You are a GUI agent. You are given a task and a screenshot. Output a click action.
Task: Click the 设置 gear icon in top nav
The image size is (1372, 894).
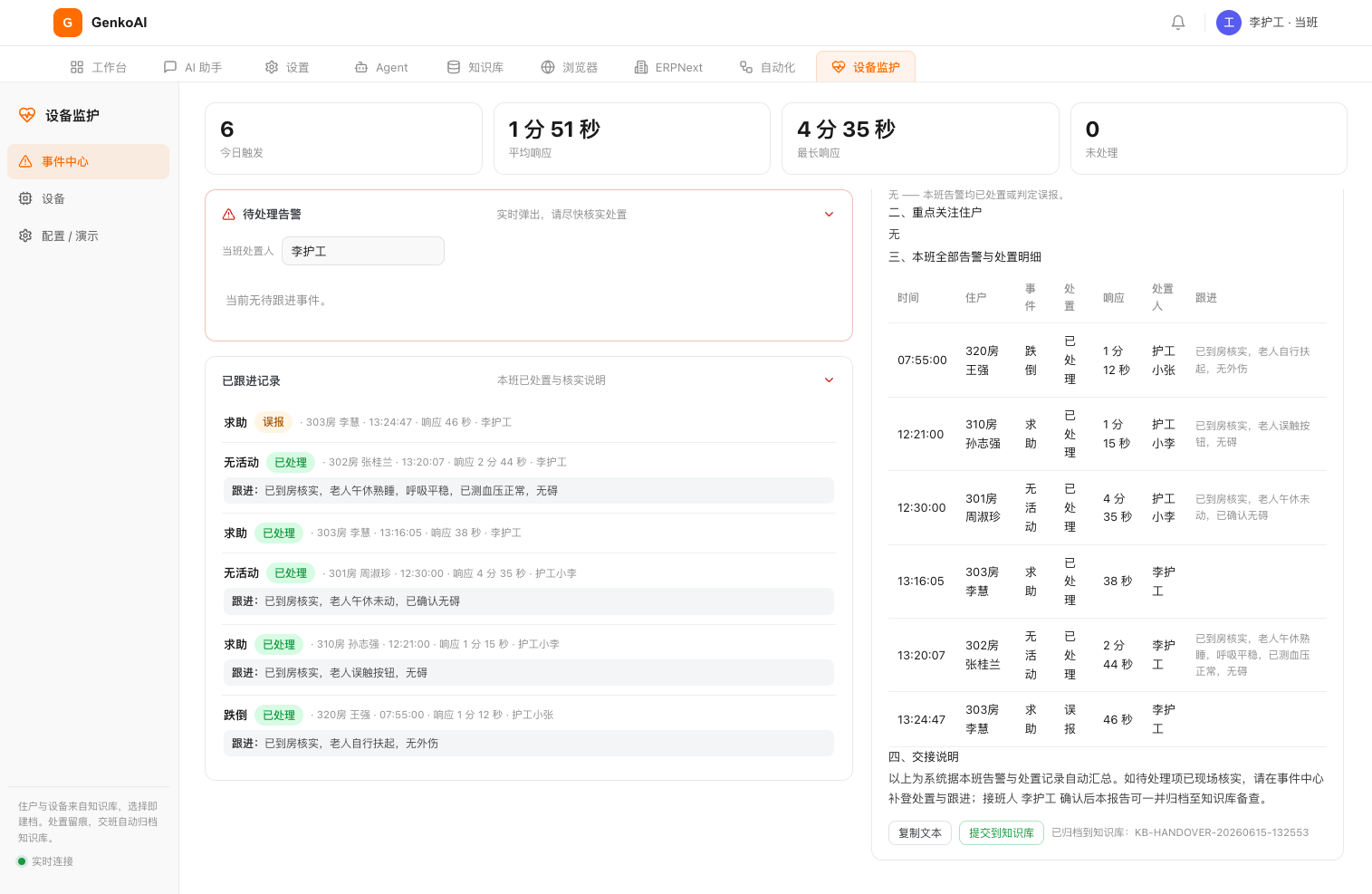point(272,67)
